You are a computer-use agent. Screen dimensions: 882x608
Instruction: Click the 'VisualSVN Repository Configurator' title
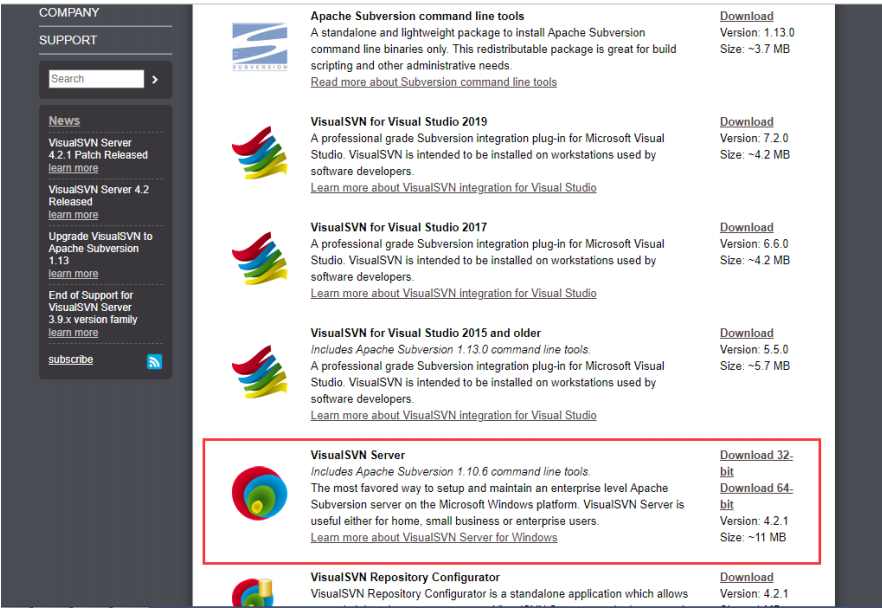405,578
